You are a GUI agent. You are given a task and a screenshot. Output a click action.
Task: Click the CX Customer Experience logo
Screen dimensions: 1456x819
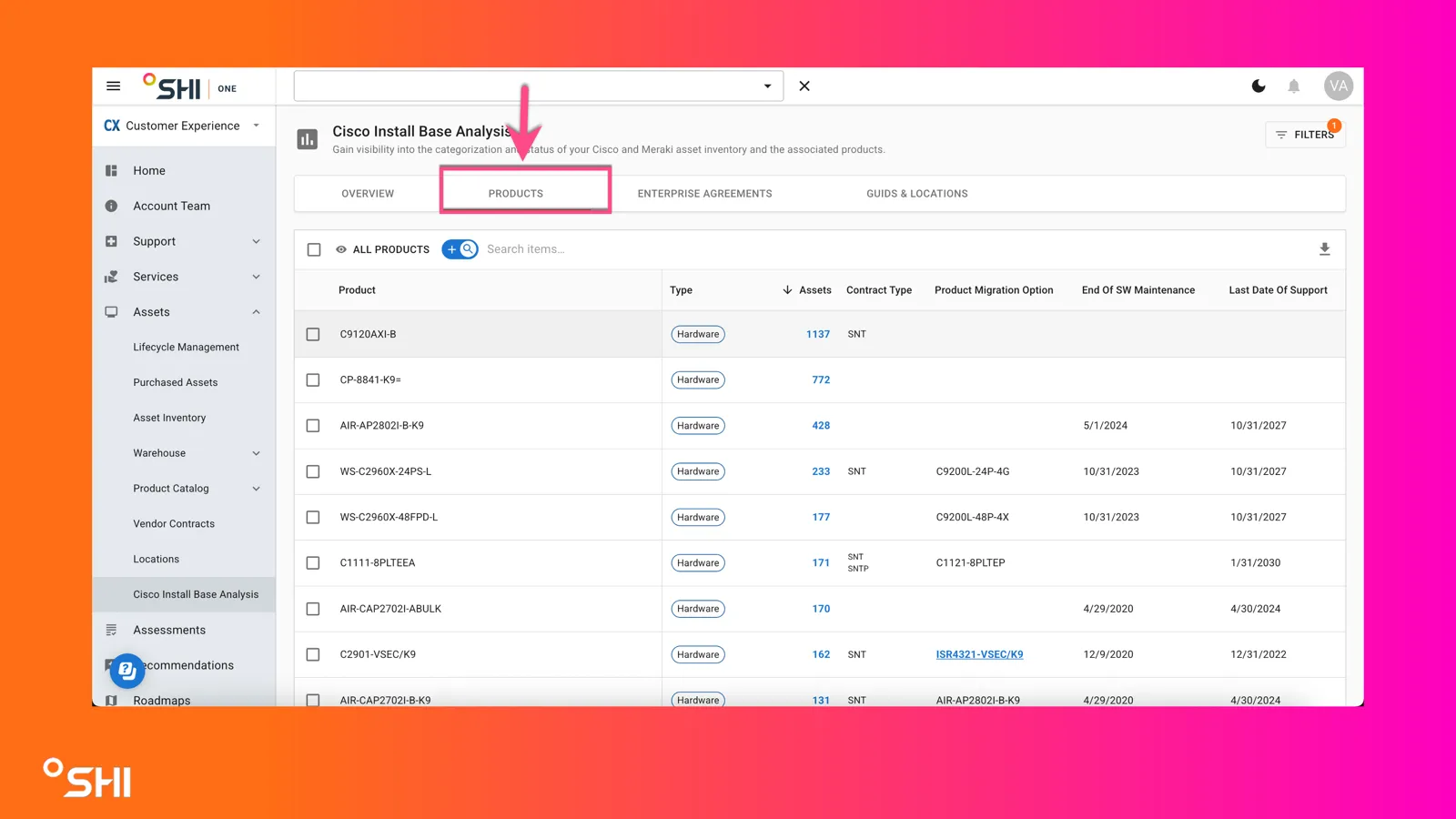coord(112,126)
